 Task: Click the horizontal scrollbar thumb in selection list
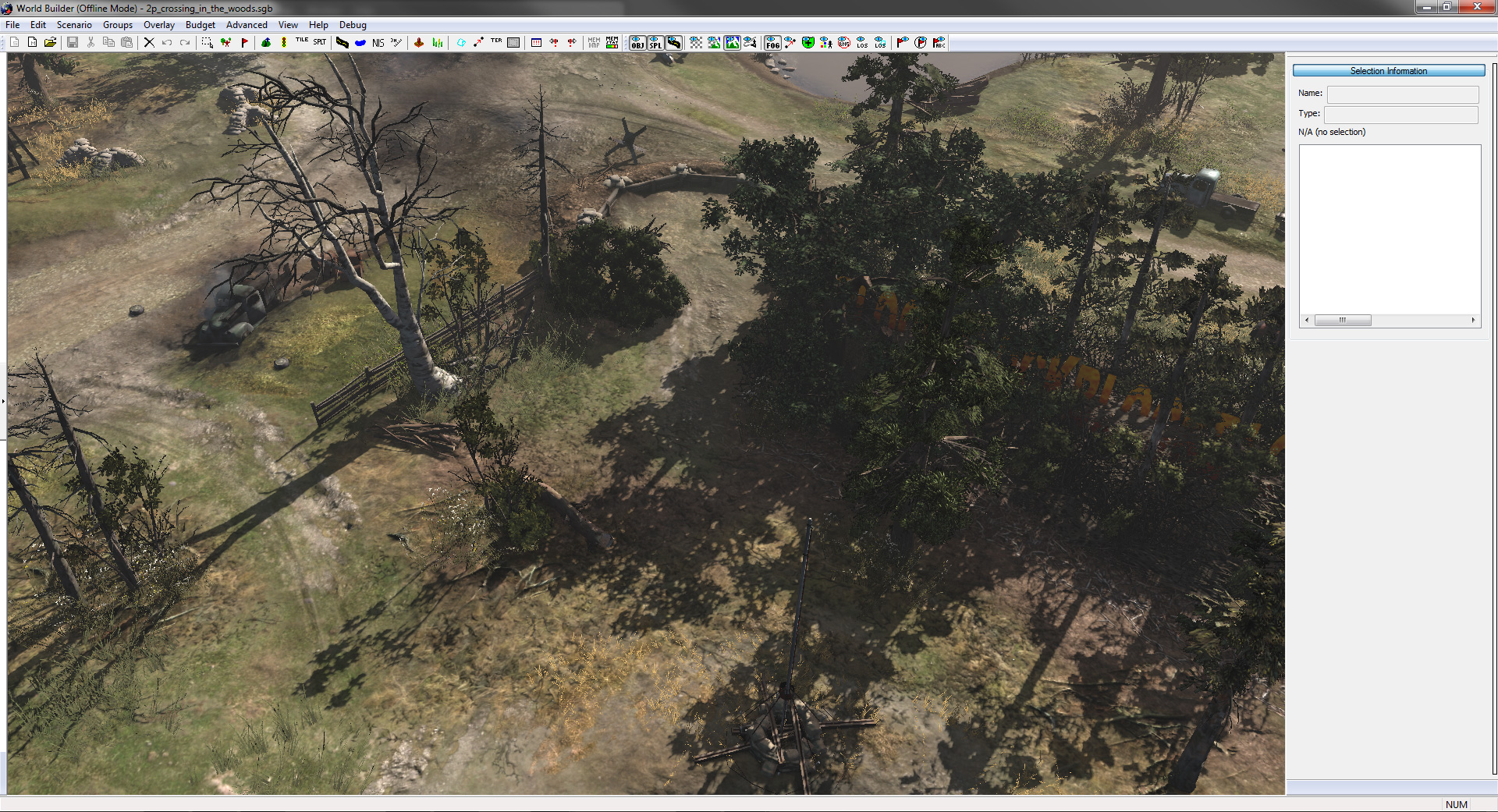[1343, 320]
